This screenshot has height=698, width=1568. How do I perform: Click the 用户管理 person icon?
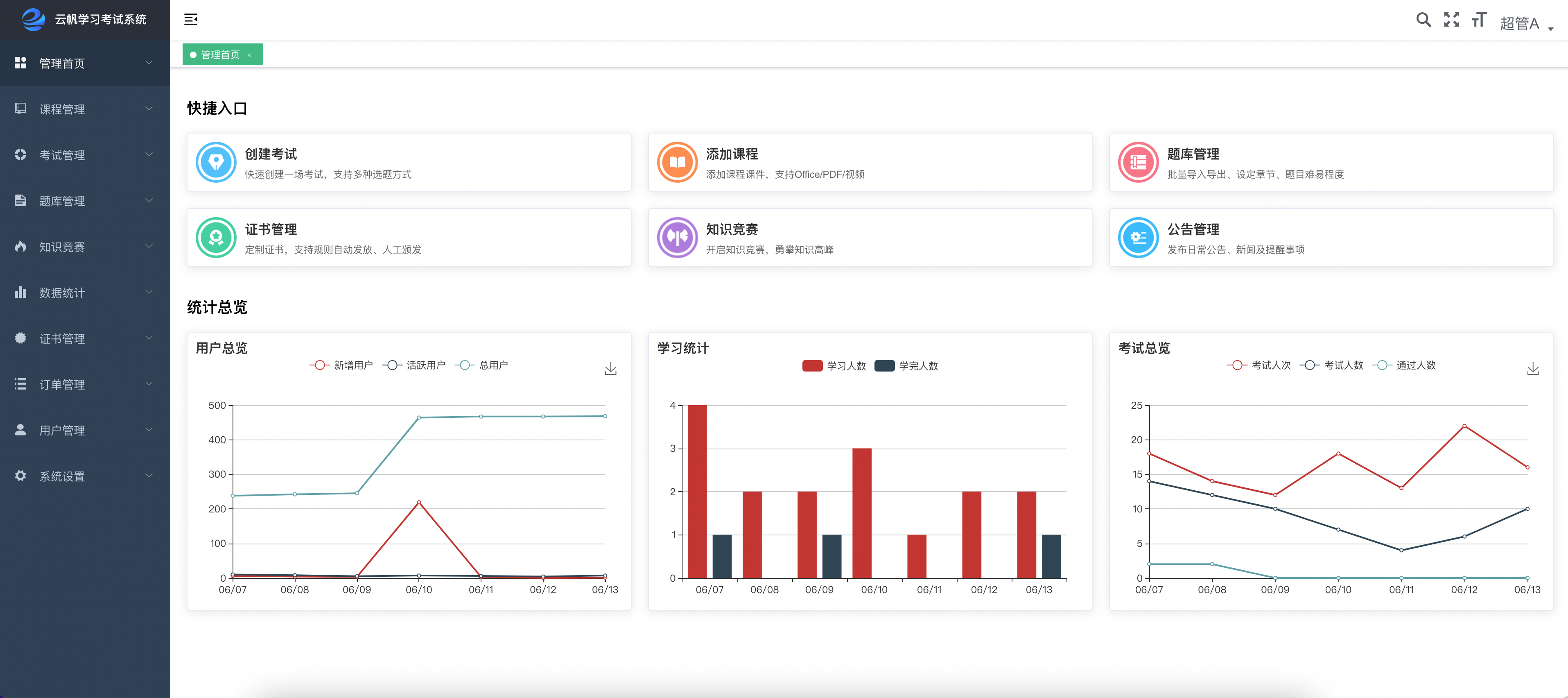[21, 430]
